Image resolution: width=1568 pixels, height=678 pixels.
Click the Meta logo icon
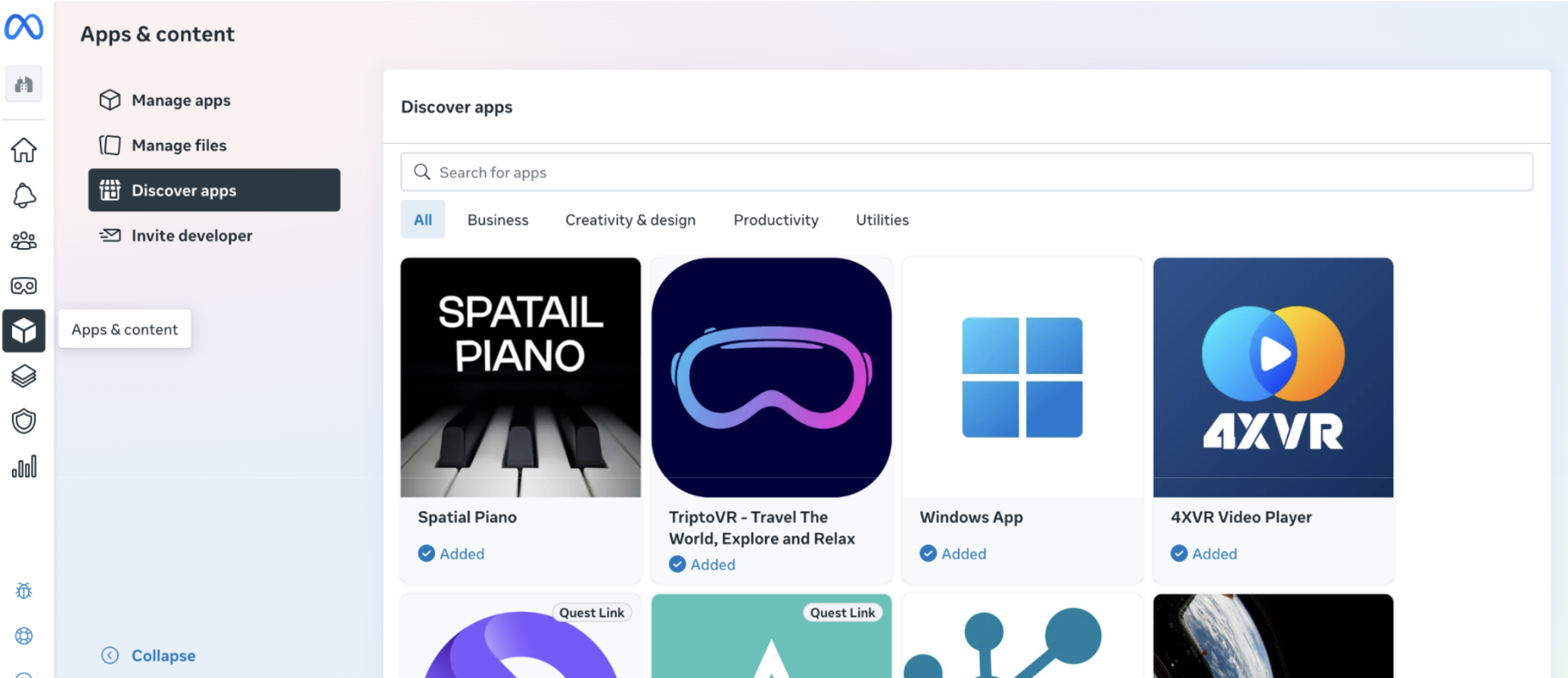point(23,27)
